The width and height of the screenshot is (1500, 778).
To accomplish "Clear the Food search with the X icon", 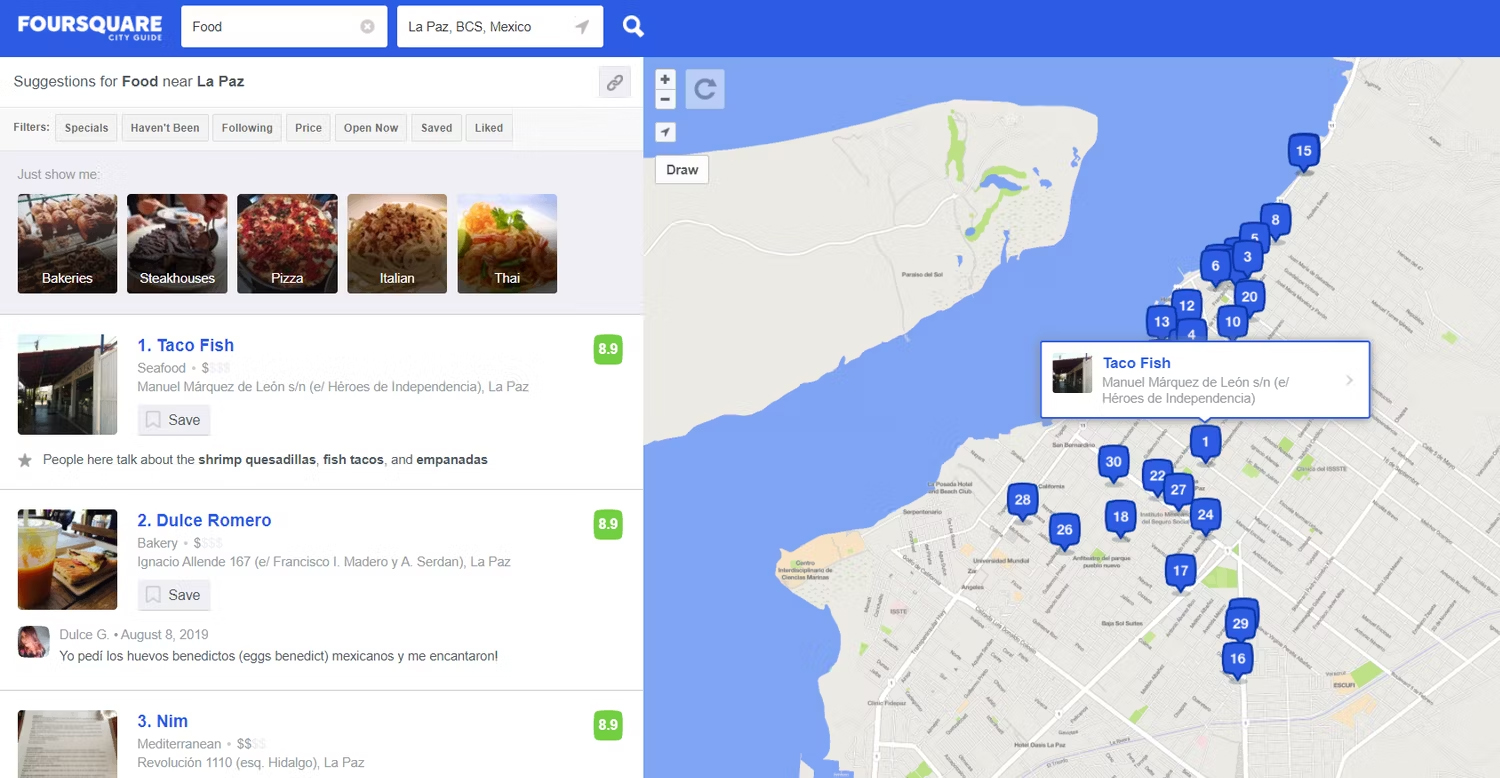I will pyautogui.click(x=368, y=26).
